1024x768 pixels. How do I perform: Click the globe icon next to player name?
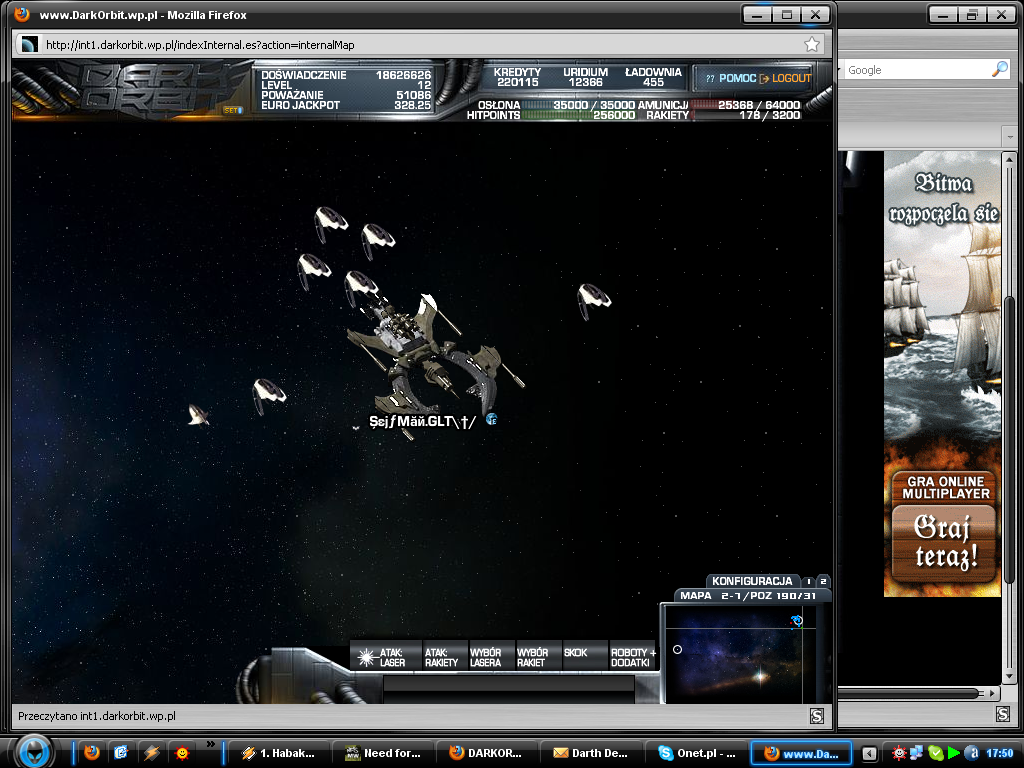[492, 419]
